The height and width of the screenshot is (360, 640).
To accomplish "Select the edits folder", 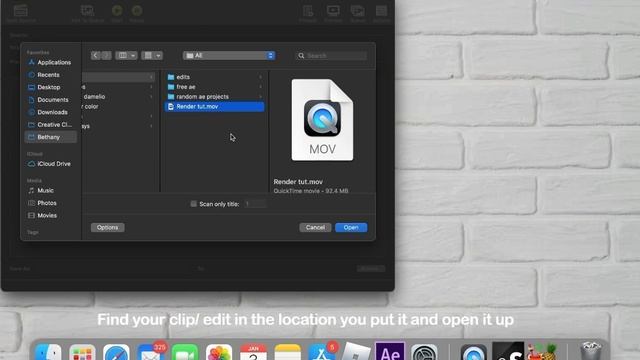I will [215, 77].
